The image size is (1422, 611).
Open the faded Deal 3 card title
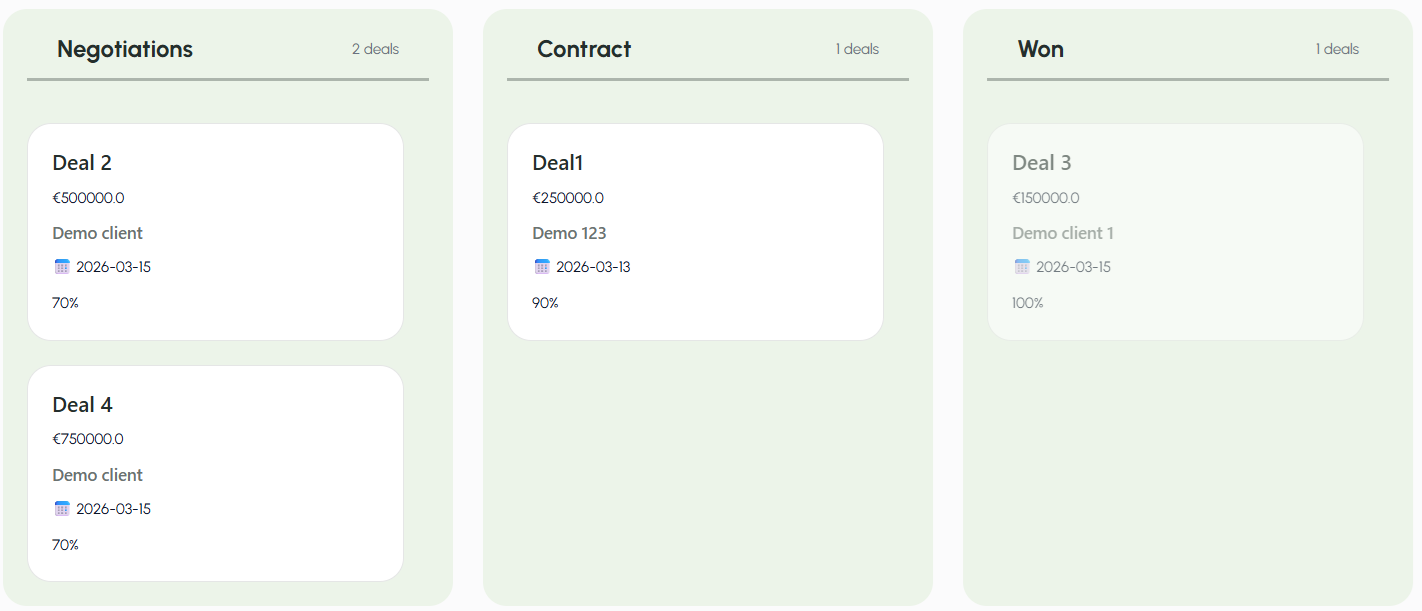coord(1041,163)
